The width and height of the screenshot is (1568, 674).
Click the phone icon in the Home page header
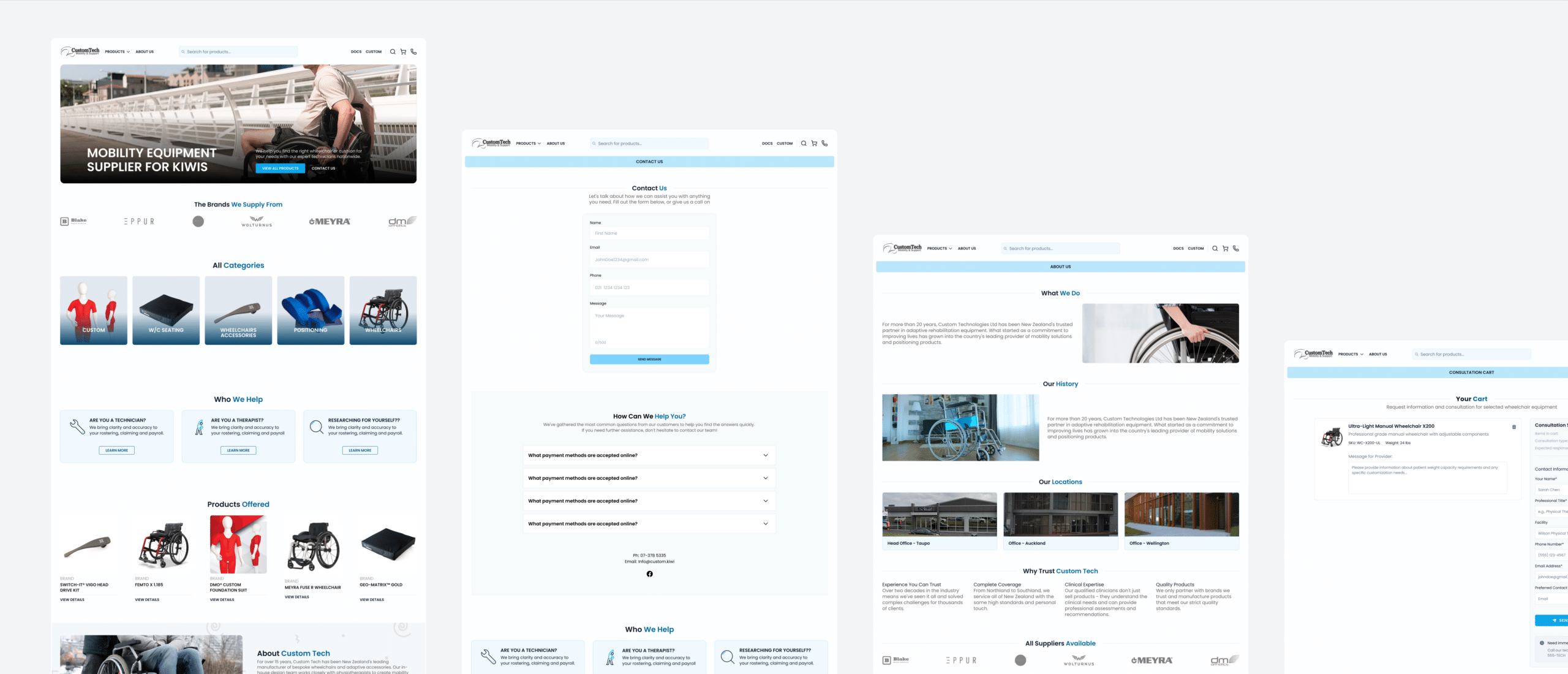[x=413, y=51]
